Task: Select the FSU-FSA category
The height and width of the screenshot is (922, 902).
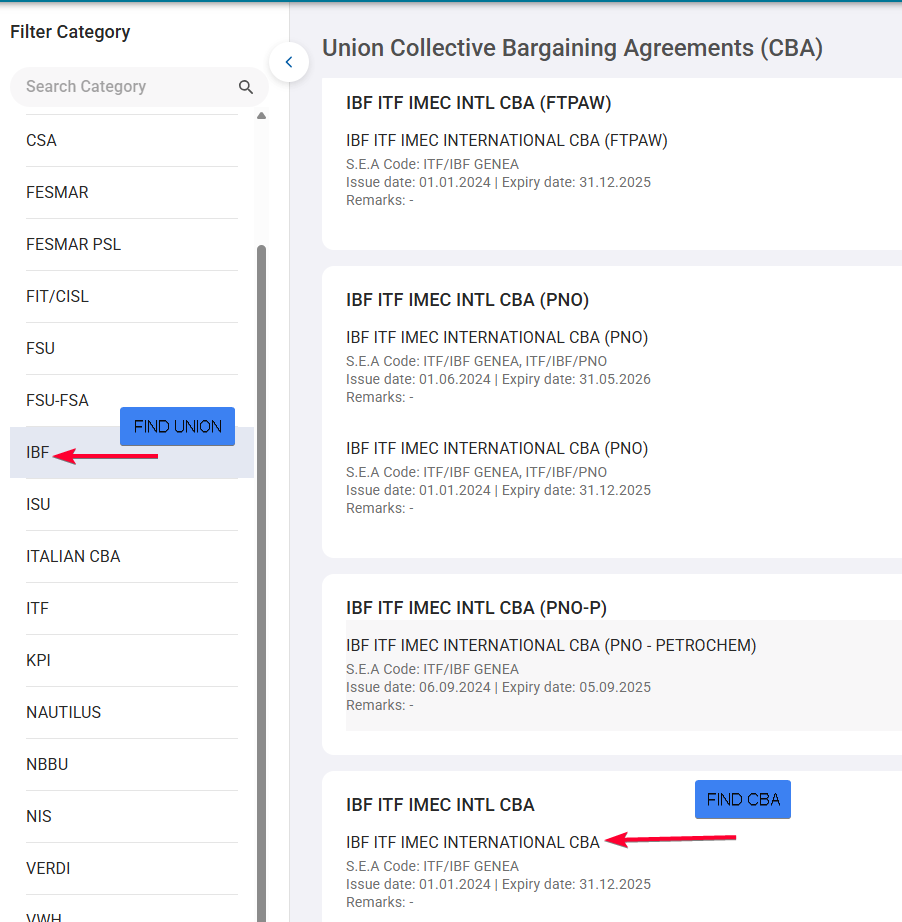Action: pyautogui.click(x=132, y=400)
